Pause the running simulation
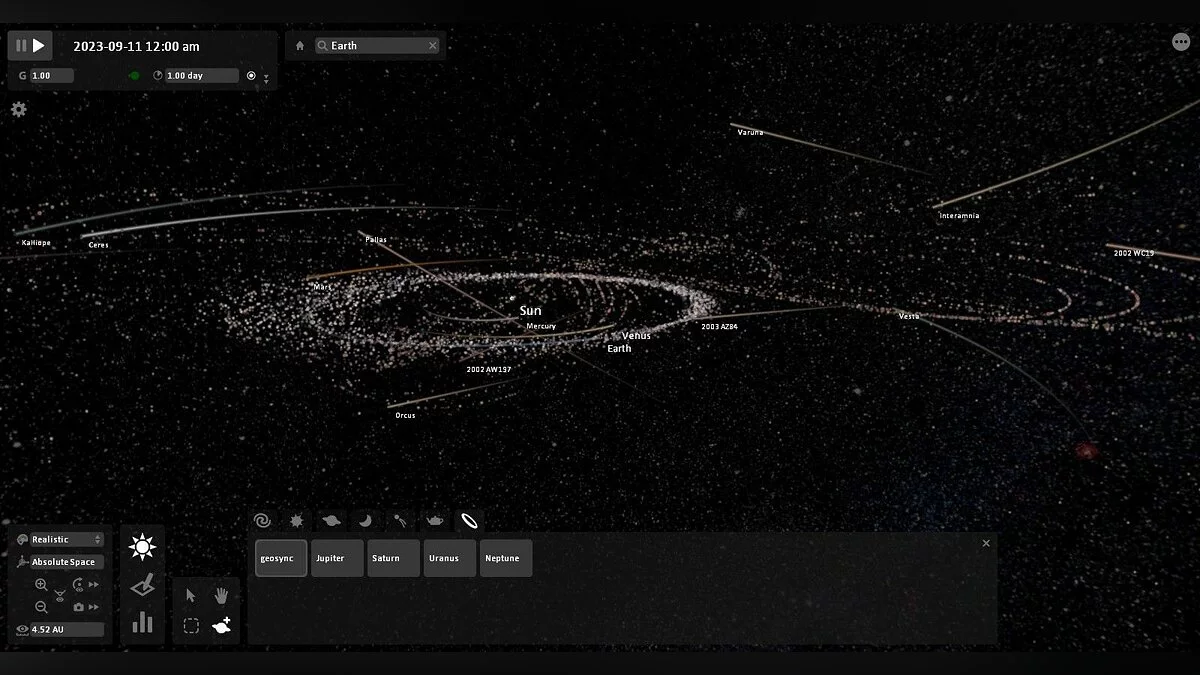1200x675 pixels. click(21, 45)
